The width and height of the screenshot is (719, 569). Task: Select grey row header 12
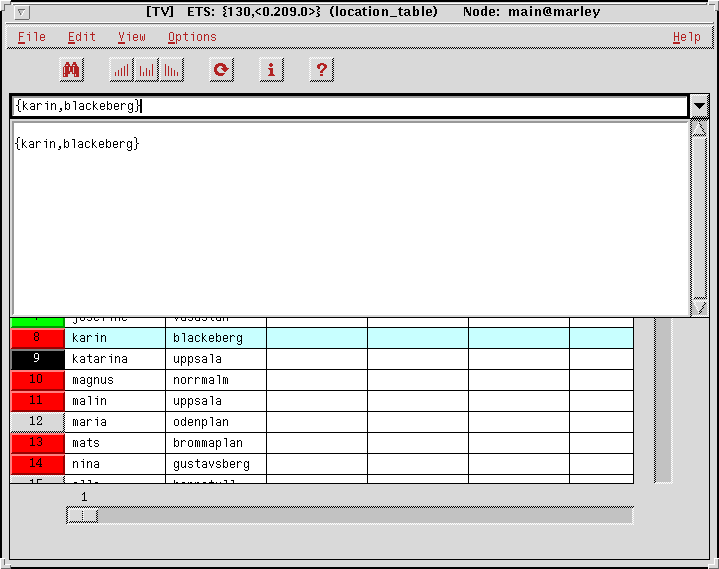(37, 422)
